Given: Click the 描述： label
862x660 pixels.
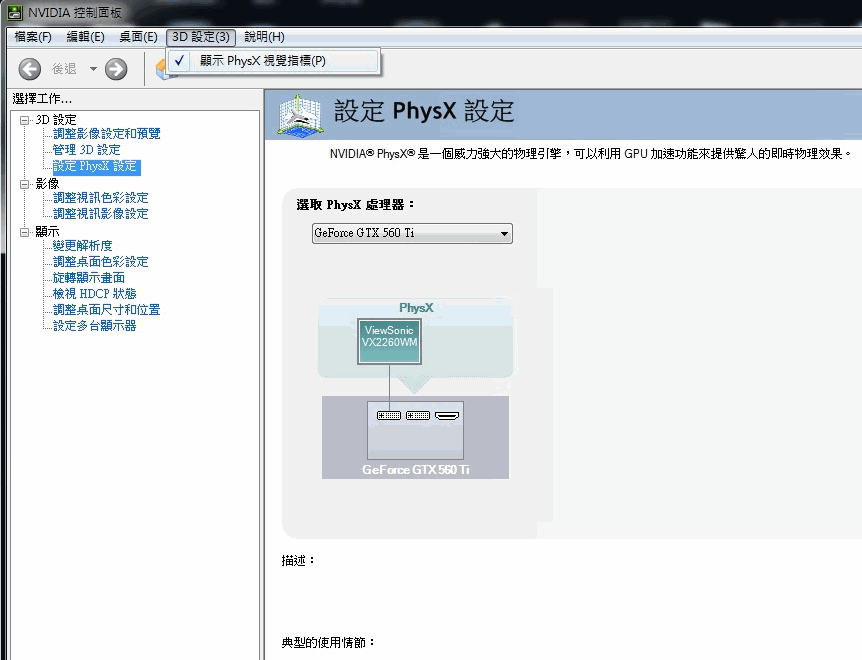Looking at the screenshot, I should tap(299, 561).
